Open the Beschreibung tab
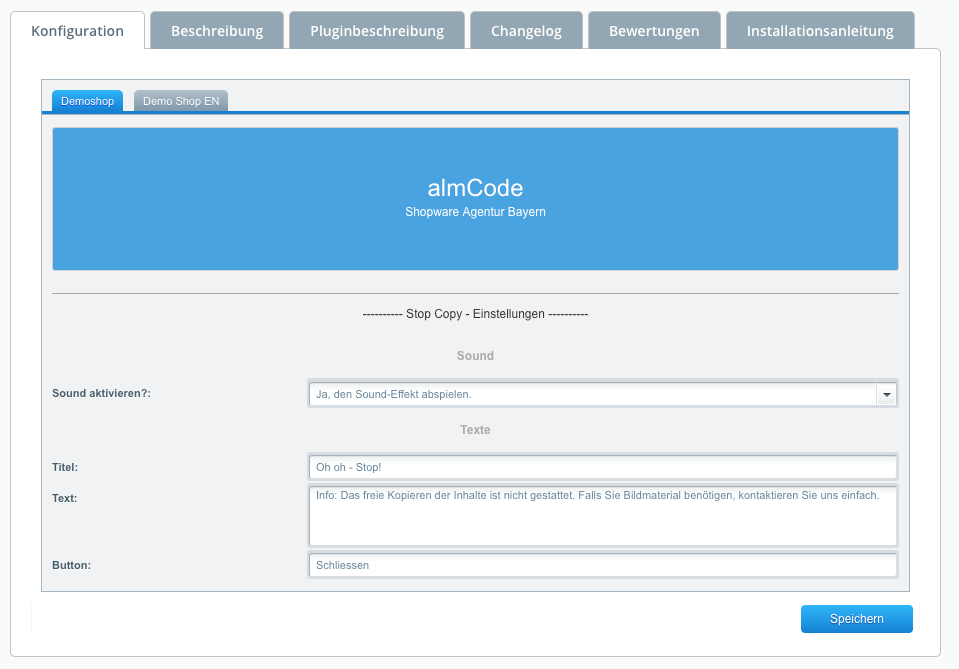 coord(217,31)
